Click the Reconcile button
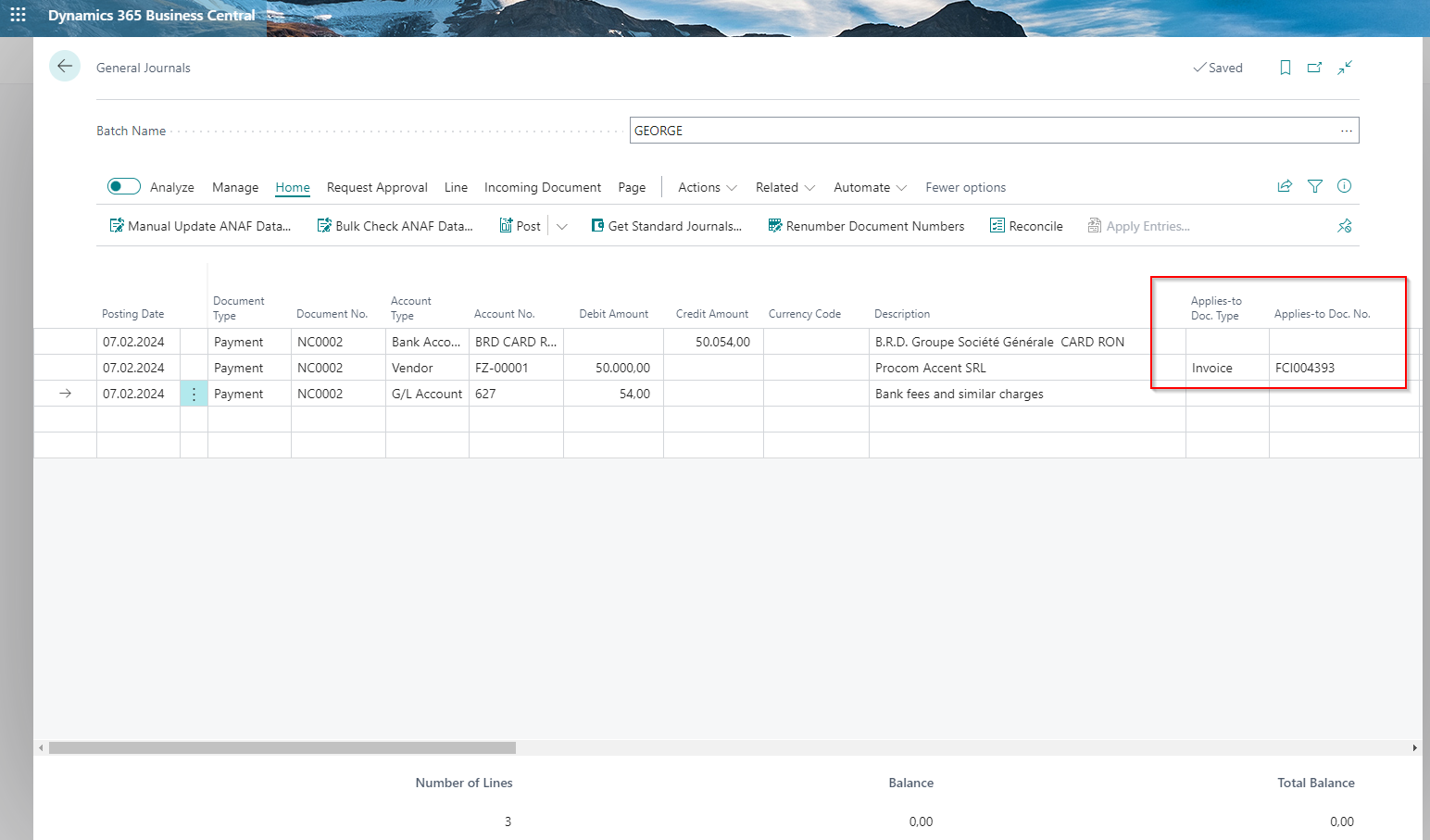The width and height of the screenshot is (1430, 840). (x=1026, y=226)
